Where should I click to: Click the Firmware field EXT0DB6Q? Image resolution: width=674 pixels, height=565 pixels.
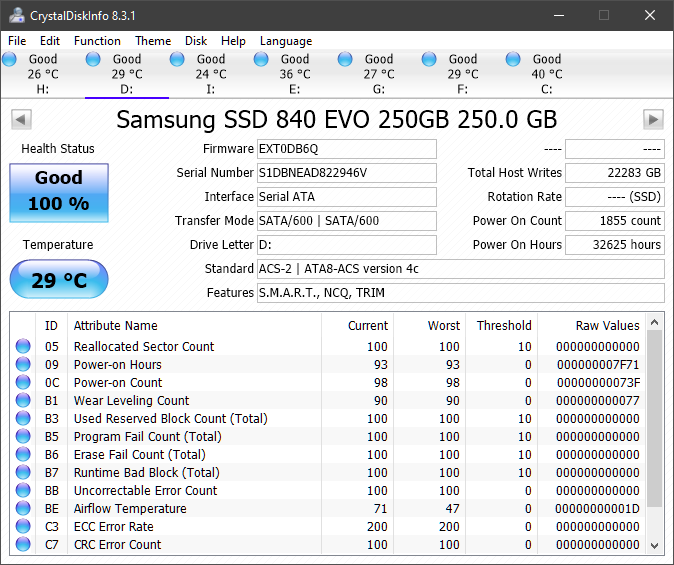tap(347, 149)
